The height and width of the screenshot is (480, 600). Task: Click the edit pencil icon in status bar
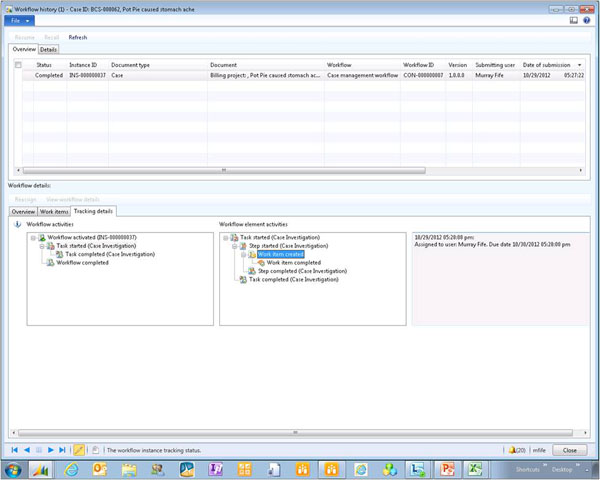point(79,451)
